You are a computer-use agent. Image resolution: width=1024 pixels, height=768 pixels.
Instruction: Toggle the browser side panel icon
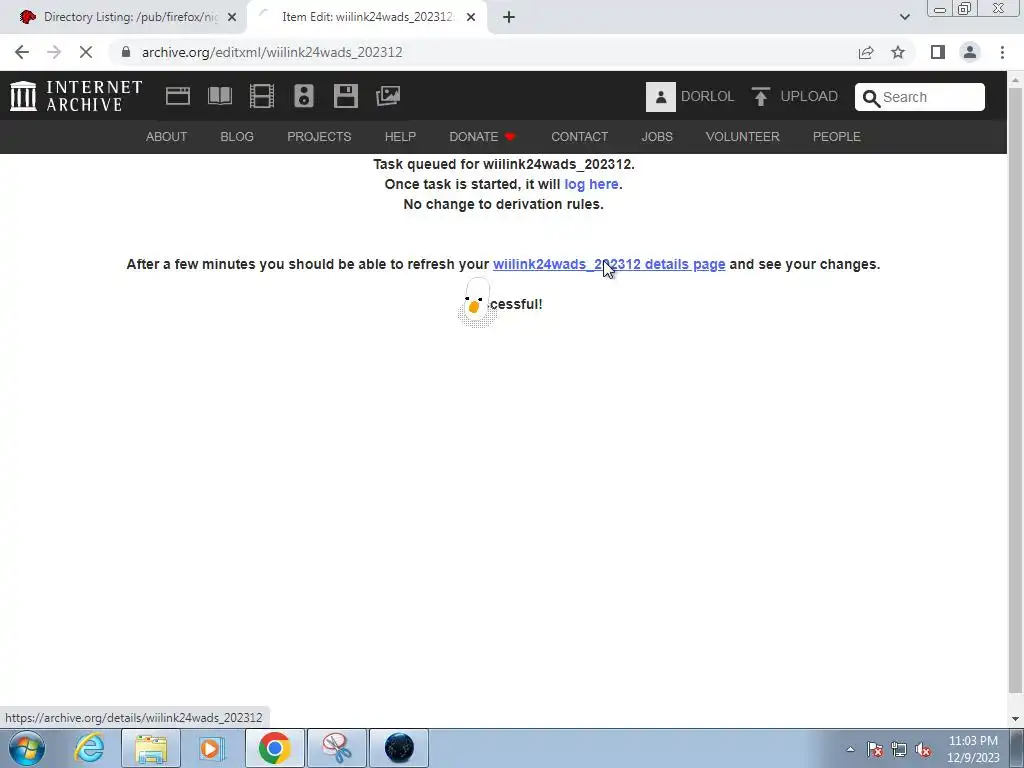(938, 52)
